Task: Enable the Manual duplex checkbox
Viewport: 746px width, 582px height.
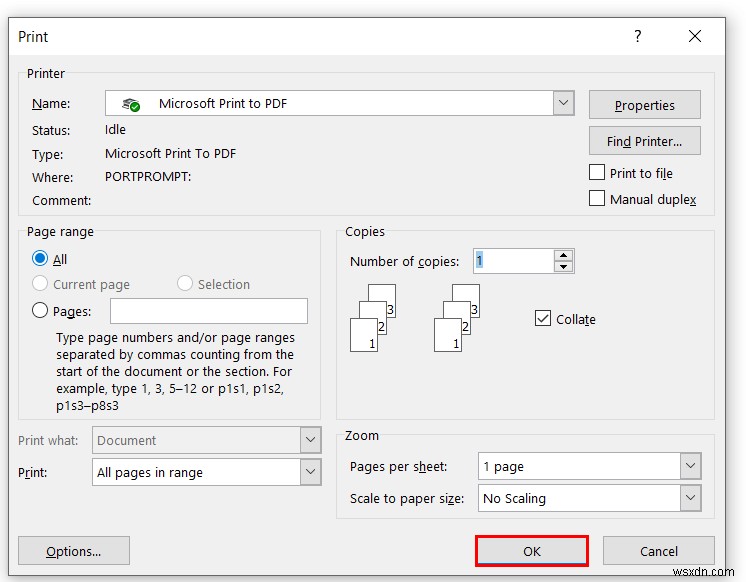Action: point(597,198)
